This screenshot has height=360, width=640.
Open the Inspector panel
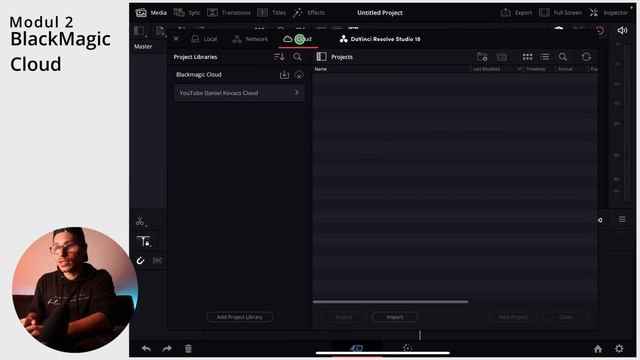pyautogui.click(x=609, y=13)
